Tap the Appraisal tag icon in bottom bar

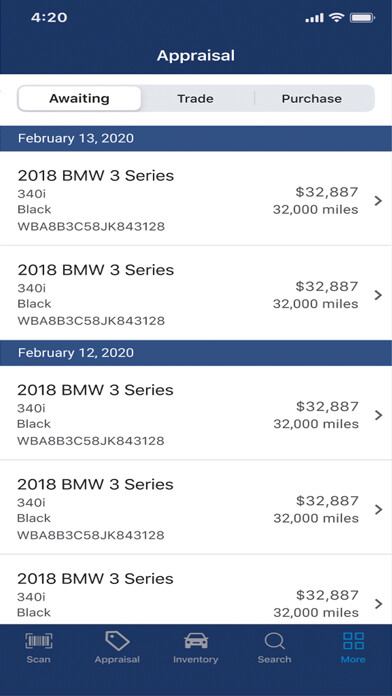[x=117, y=641]
